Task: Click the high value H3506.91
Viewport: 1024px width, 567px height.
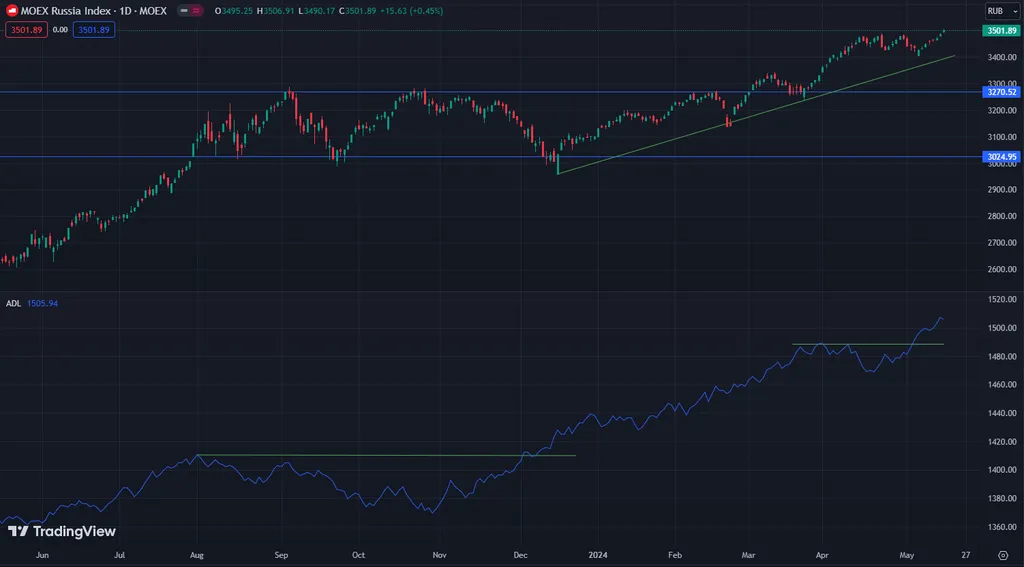Action: pos(276,11)
